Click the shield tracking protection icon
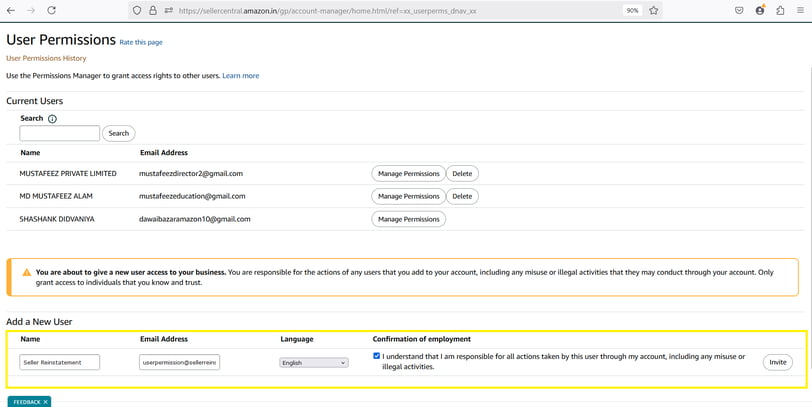Image resolution: width=812 pixels, height=407 pixels. (137, 10)
